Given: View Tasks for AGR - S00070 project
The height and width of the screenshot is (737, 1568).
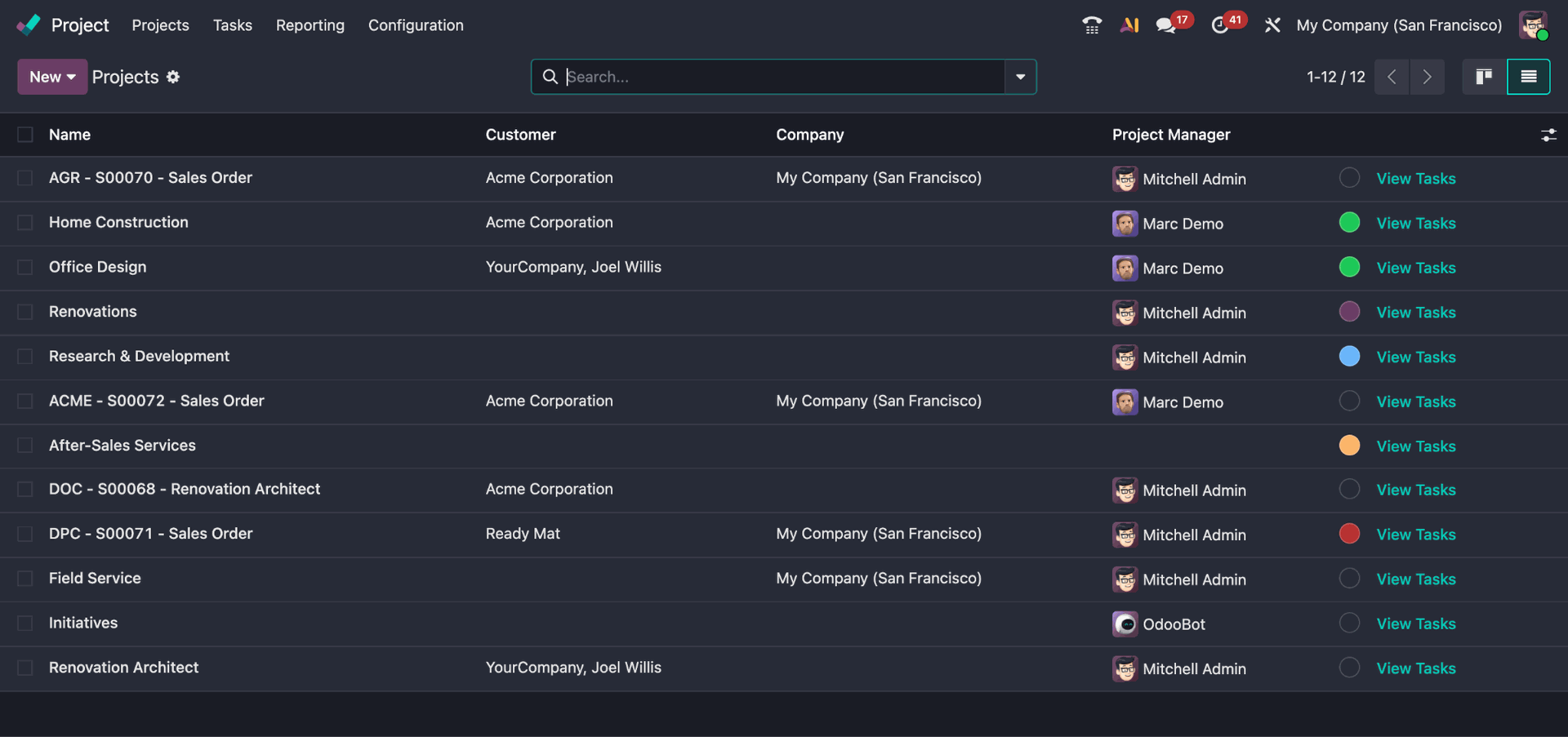Looking at the screenshot, I should click(x=1416, y=179).
